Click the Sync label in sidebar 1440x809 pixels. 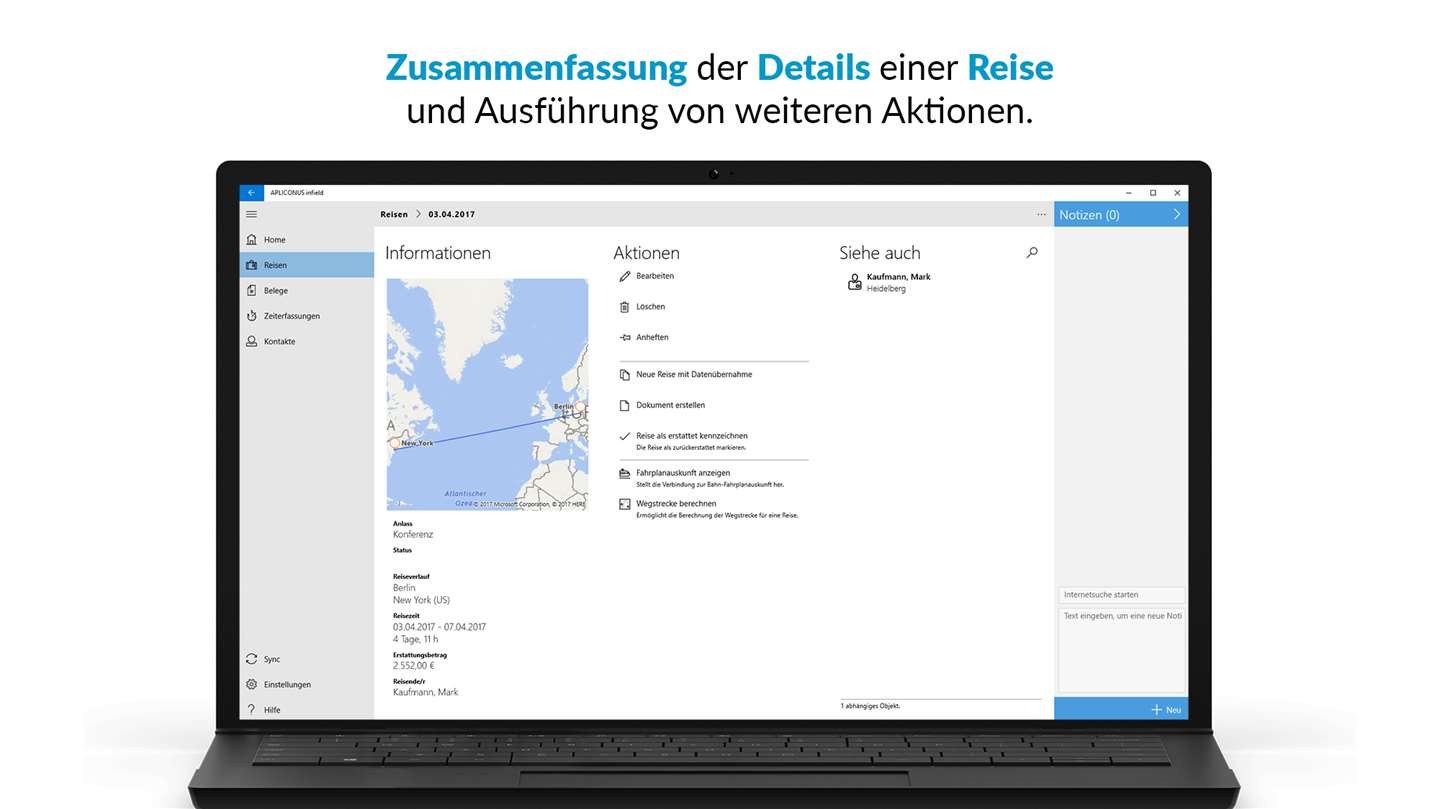pos(272,659)
